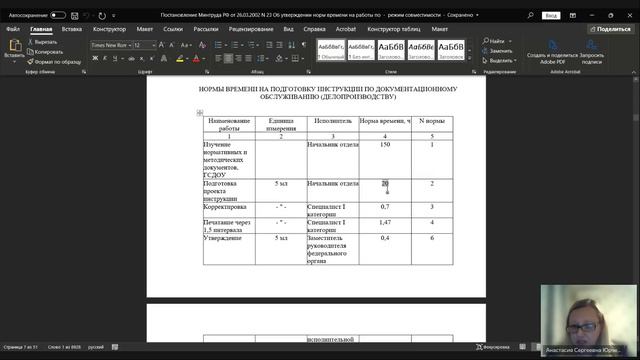Click the Вход sign-in button

coord(551,16)
